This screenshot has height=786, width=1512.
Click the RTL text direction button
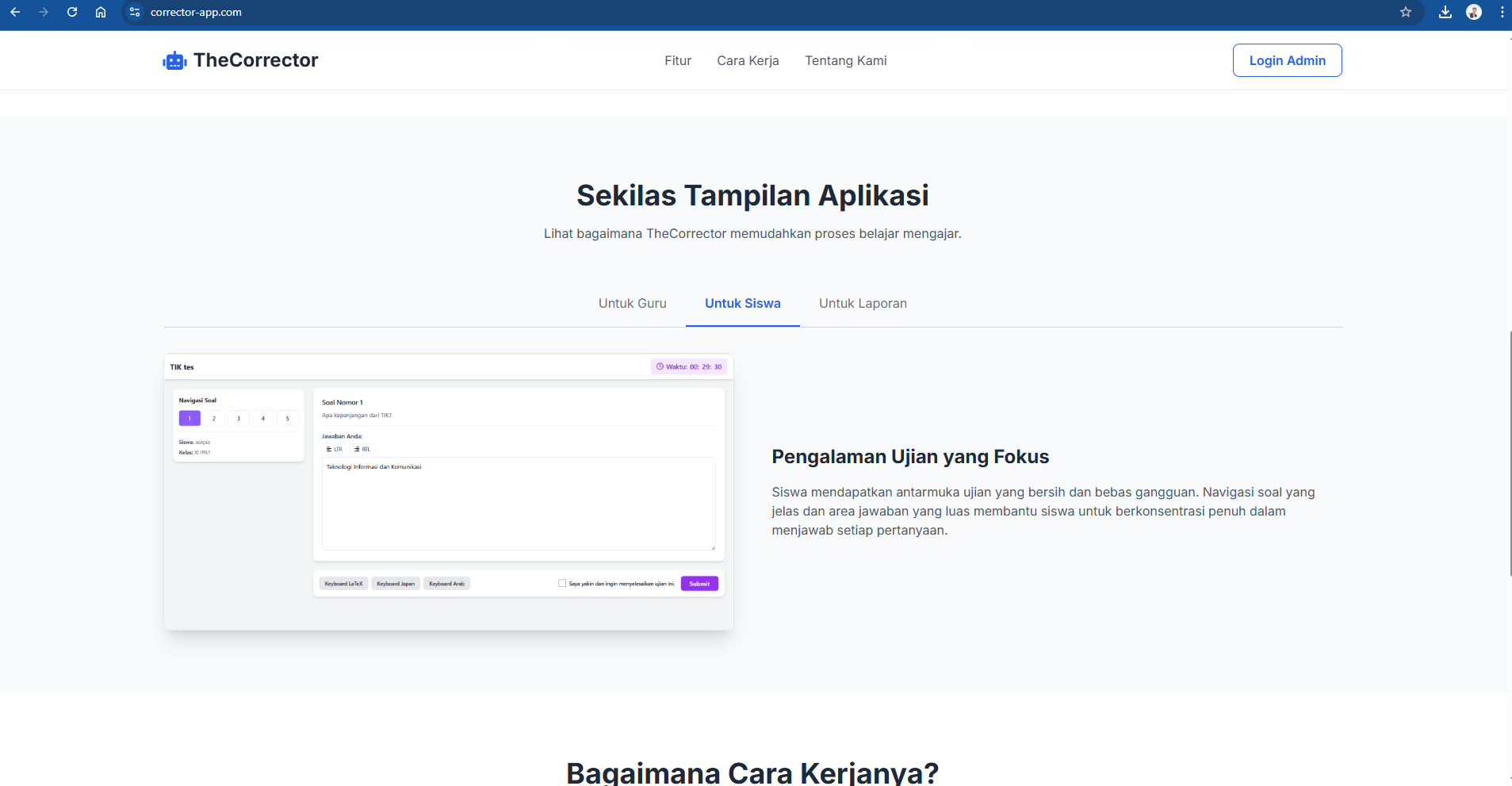pyautogui.click(x=362, y=449)
